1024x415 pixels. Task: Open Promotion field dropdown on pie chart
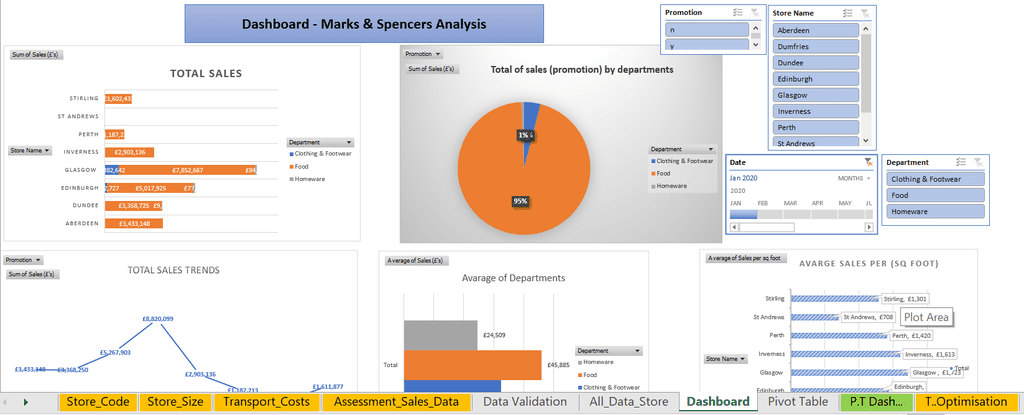tap(423, 54)
